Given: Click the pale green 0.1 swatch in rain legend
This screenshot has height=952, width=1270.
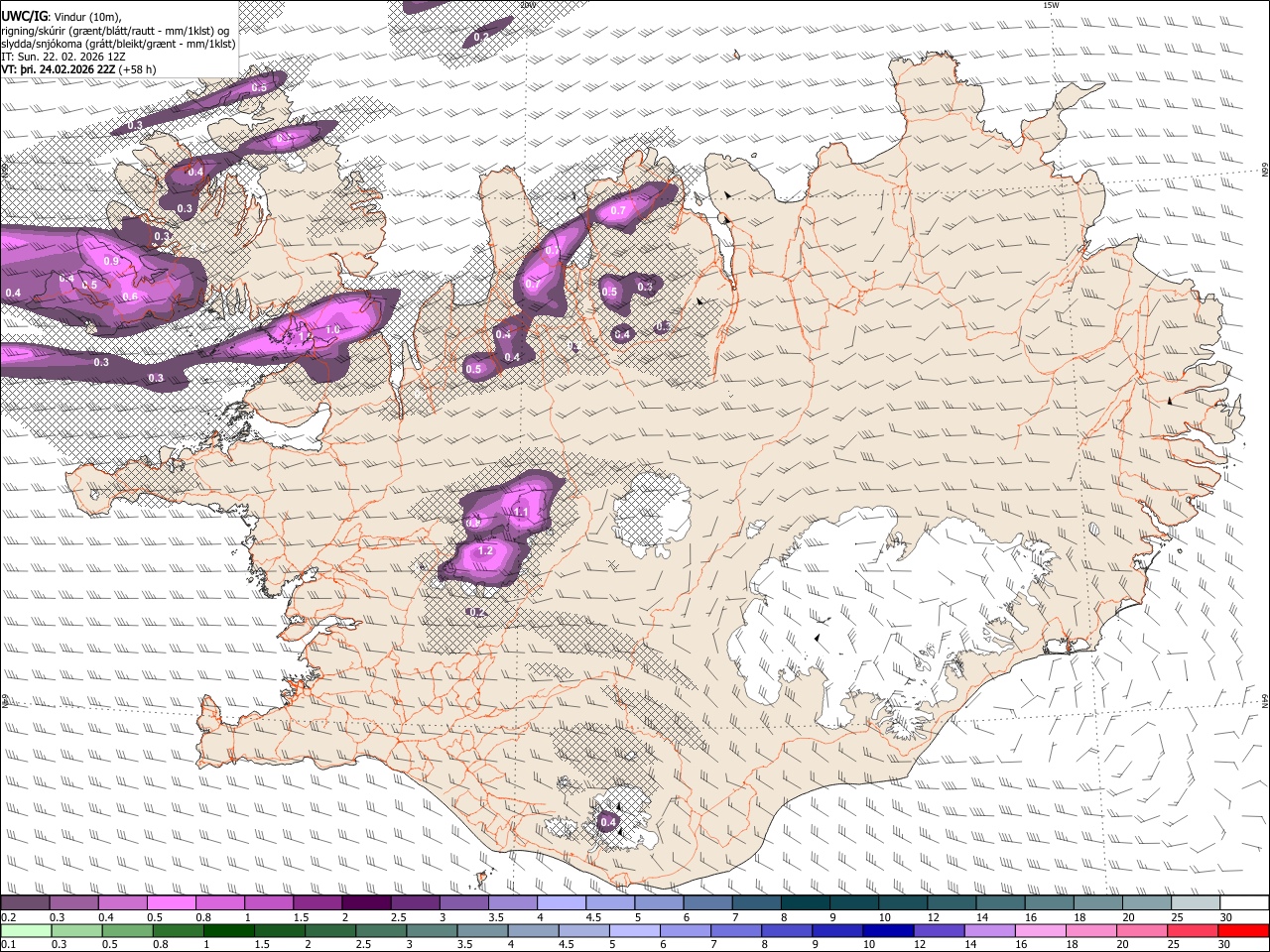Looking at the screenshot, I should pos(26,930).
